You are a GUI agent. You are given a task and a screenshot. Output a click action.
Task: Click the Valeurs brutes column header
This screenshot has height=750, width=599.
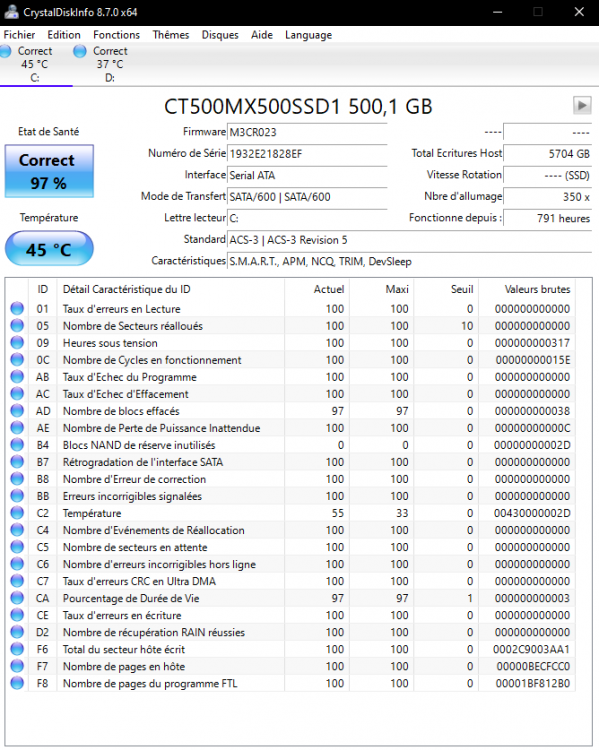point(527,289)
